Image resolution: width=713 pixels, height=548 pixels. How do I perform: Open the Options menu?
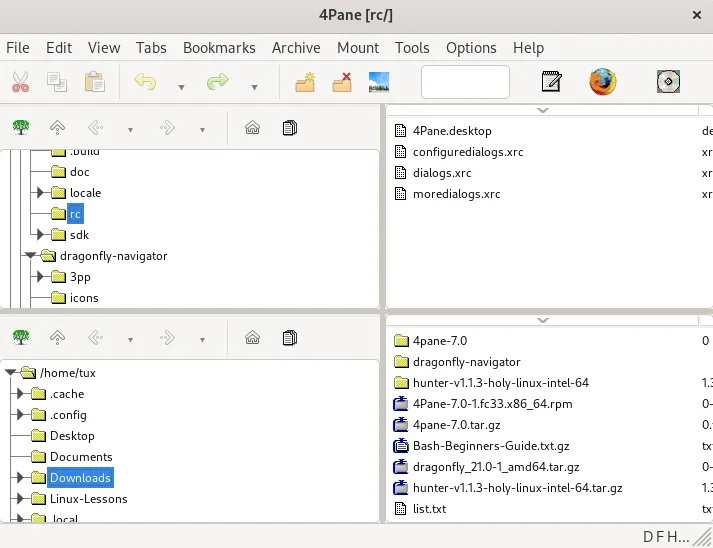(x=471, y=48)
